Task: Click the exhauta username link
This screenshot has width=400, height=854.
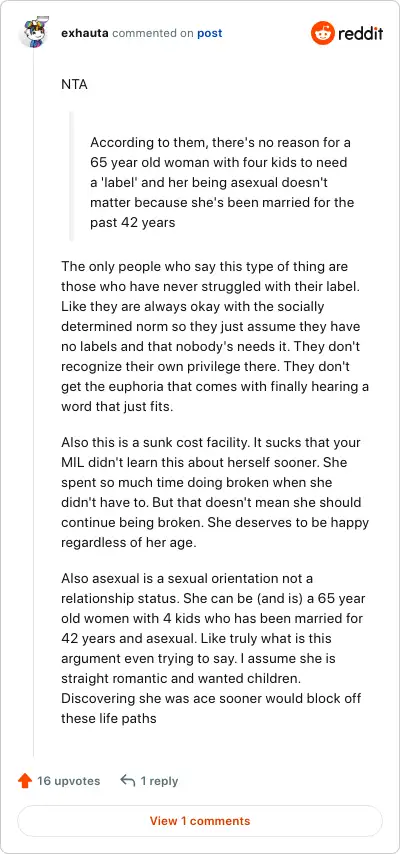Action: (85, 33)
